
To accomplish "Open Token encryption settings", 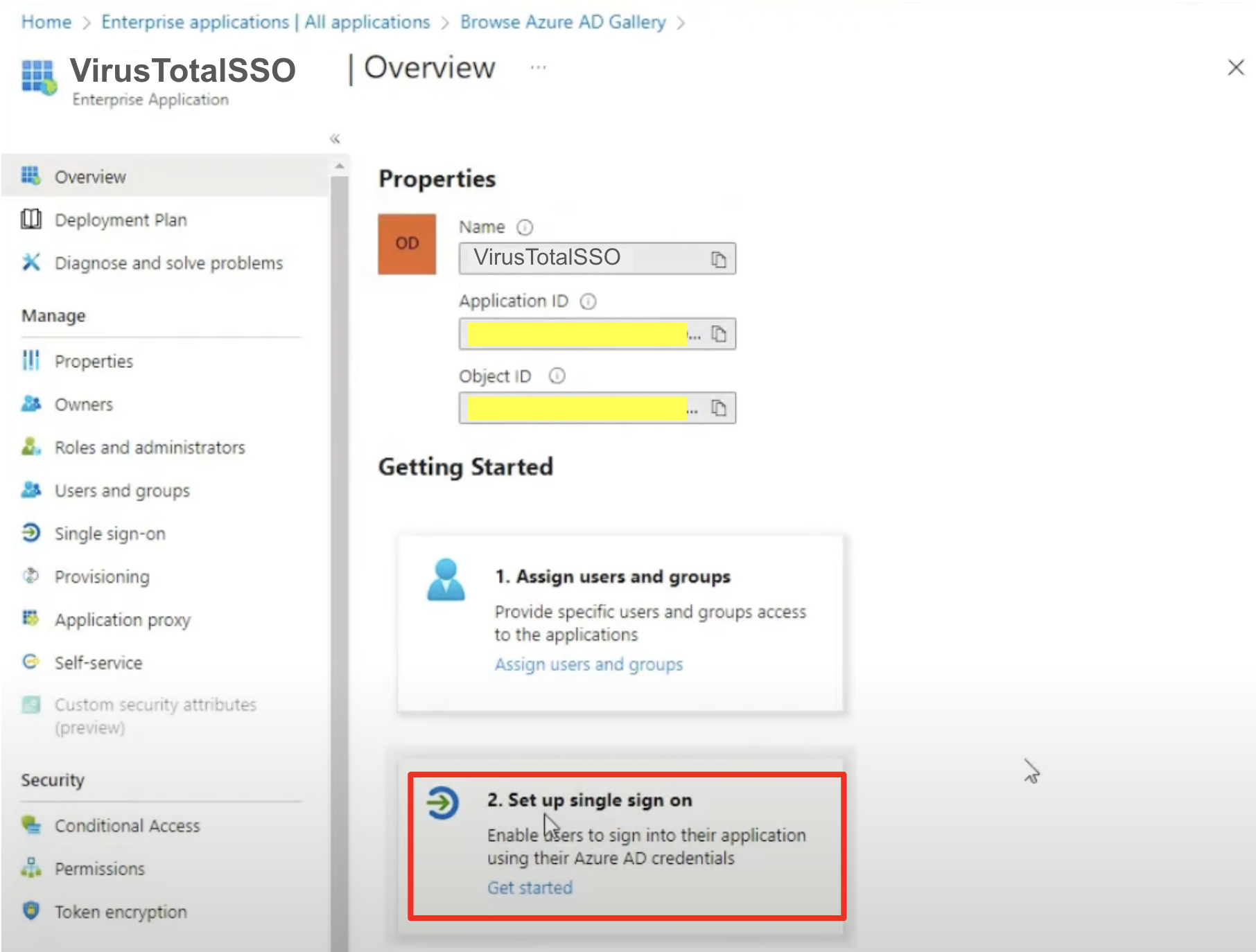I will 121,911.
